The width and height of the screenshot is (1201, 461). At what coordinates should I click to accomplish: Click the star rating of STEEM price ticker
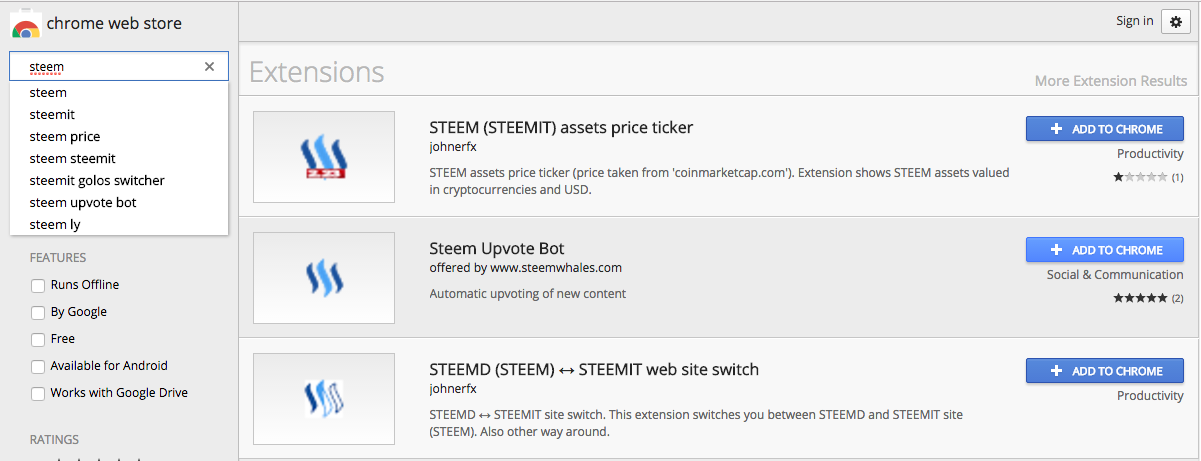(x=1140, y=177)
